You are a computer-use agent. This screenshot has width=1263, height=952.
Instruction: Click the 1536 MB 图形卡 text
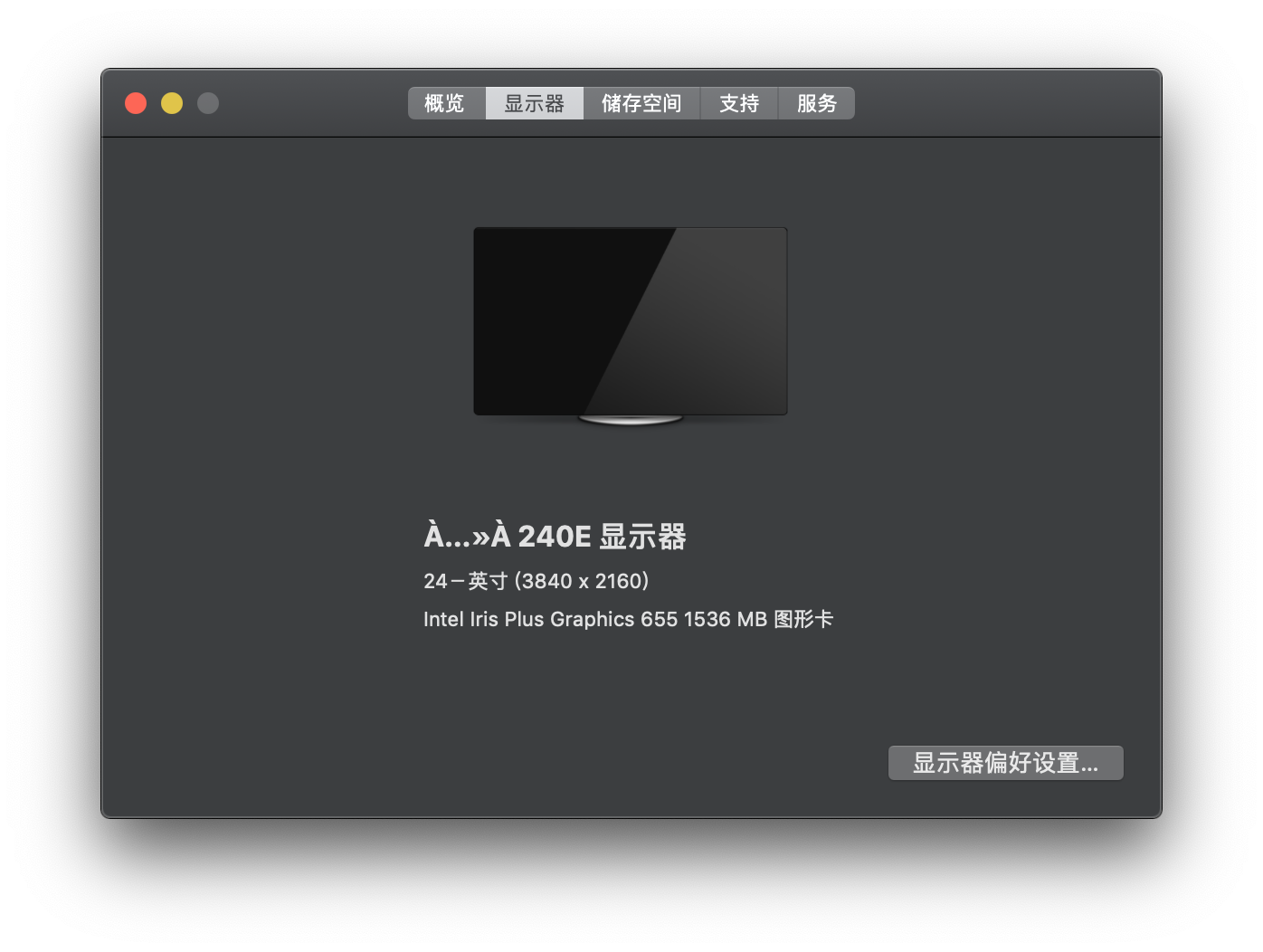click(758, 620)
